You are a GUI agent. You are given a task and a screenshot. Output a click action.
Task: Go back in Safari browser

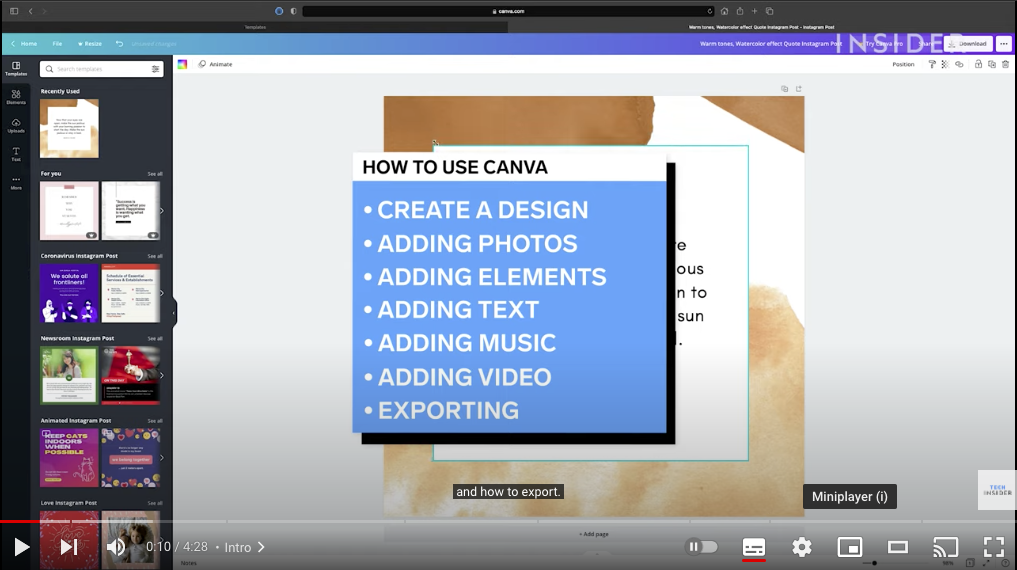click(x=30, y=11)
